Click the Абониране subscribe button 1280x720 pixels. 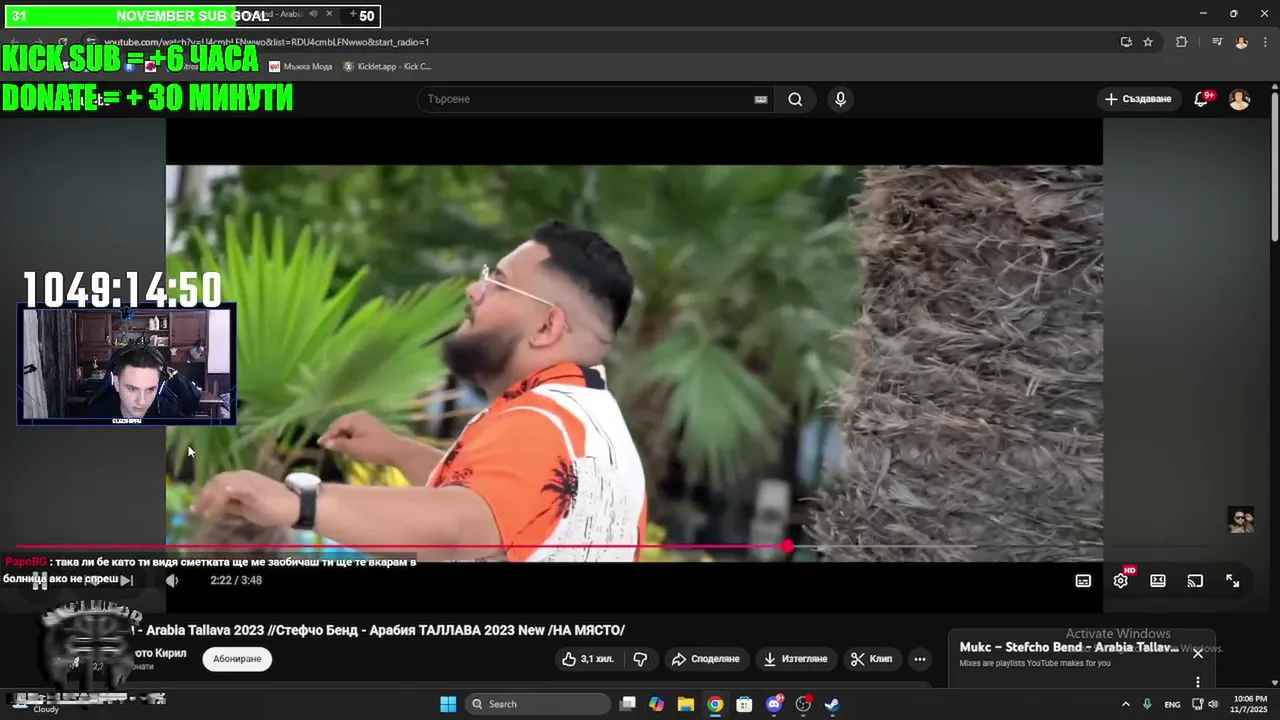click(237, 659)
